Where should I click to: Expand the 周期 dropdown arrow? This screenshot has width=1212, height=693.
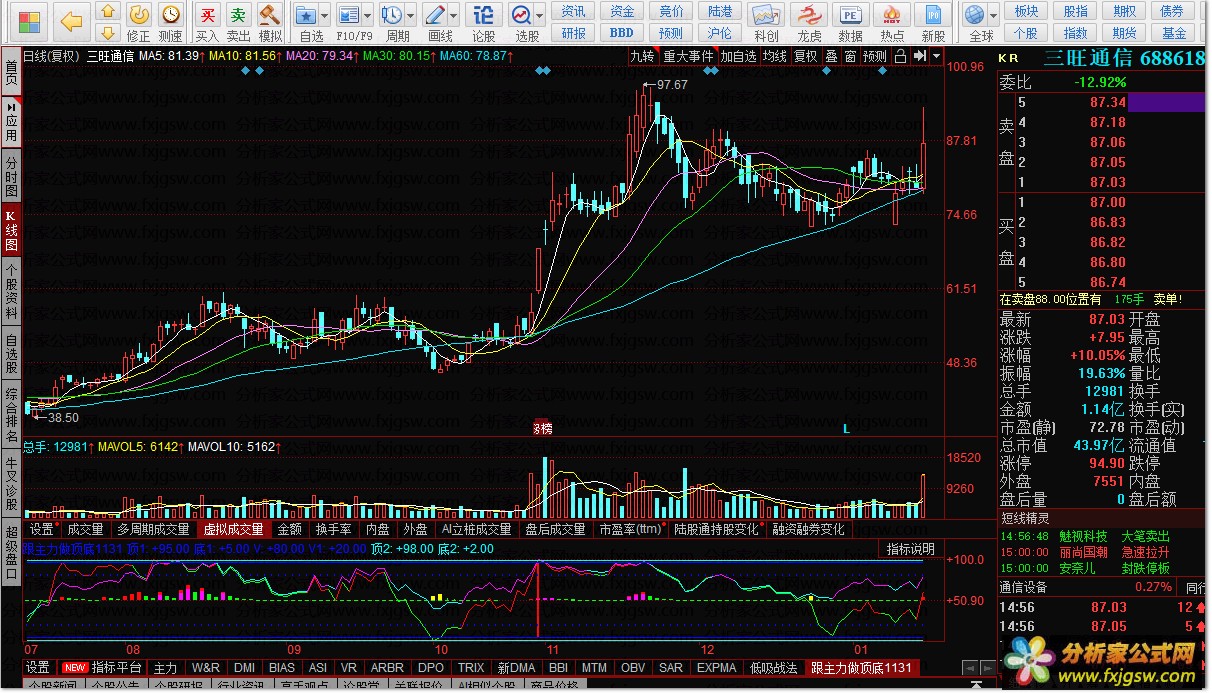coord(411,16)
